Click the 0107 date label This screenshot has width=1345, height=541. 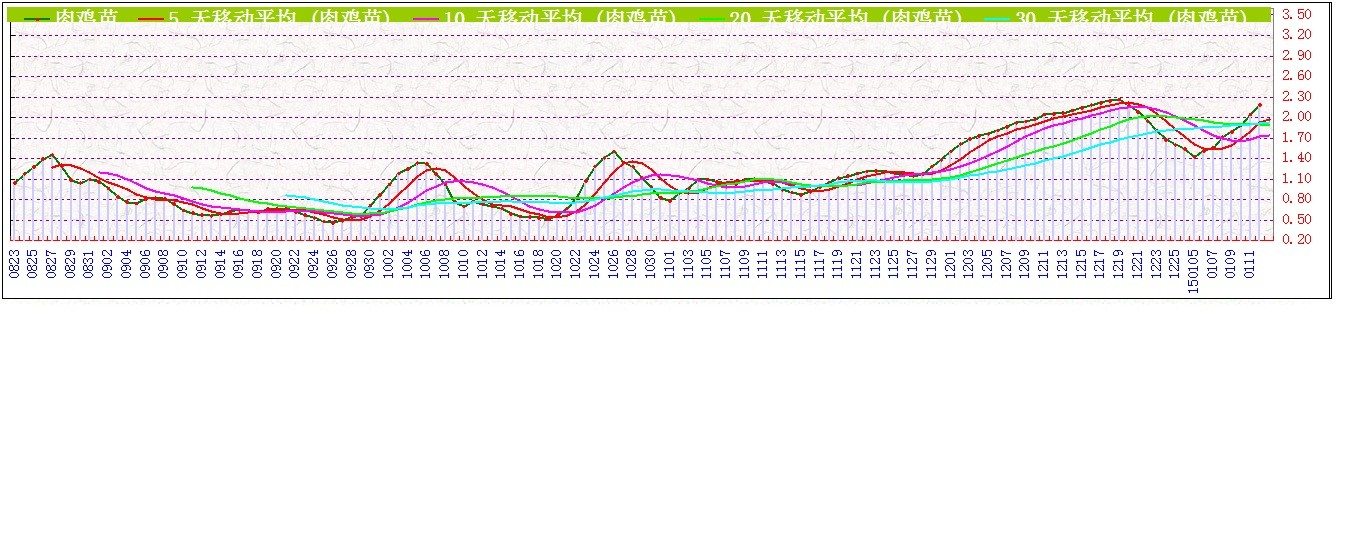coord(1211,263)
